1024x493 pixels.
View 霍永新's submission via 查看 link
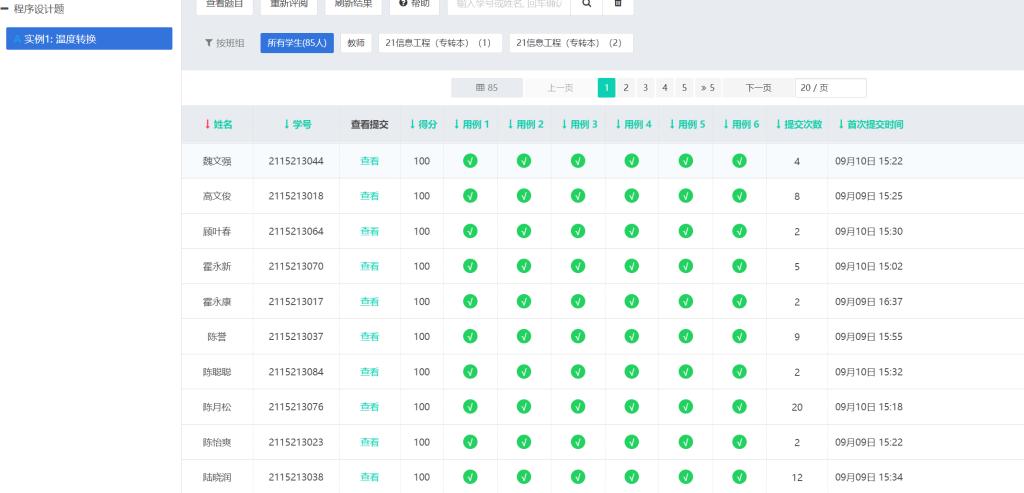click(369, 266)
